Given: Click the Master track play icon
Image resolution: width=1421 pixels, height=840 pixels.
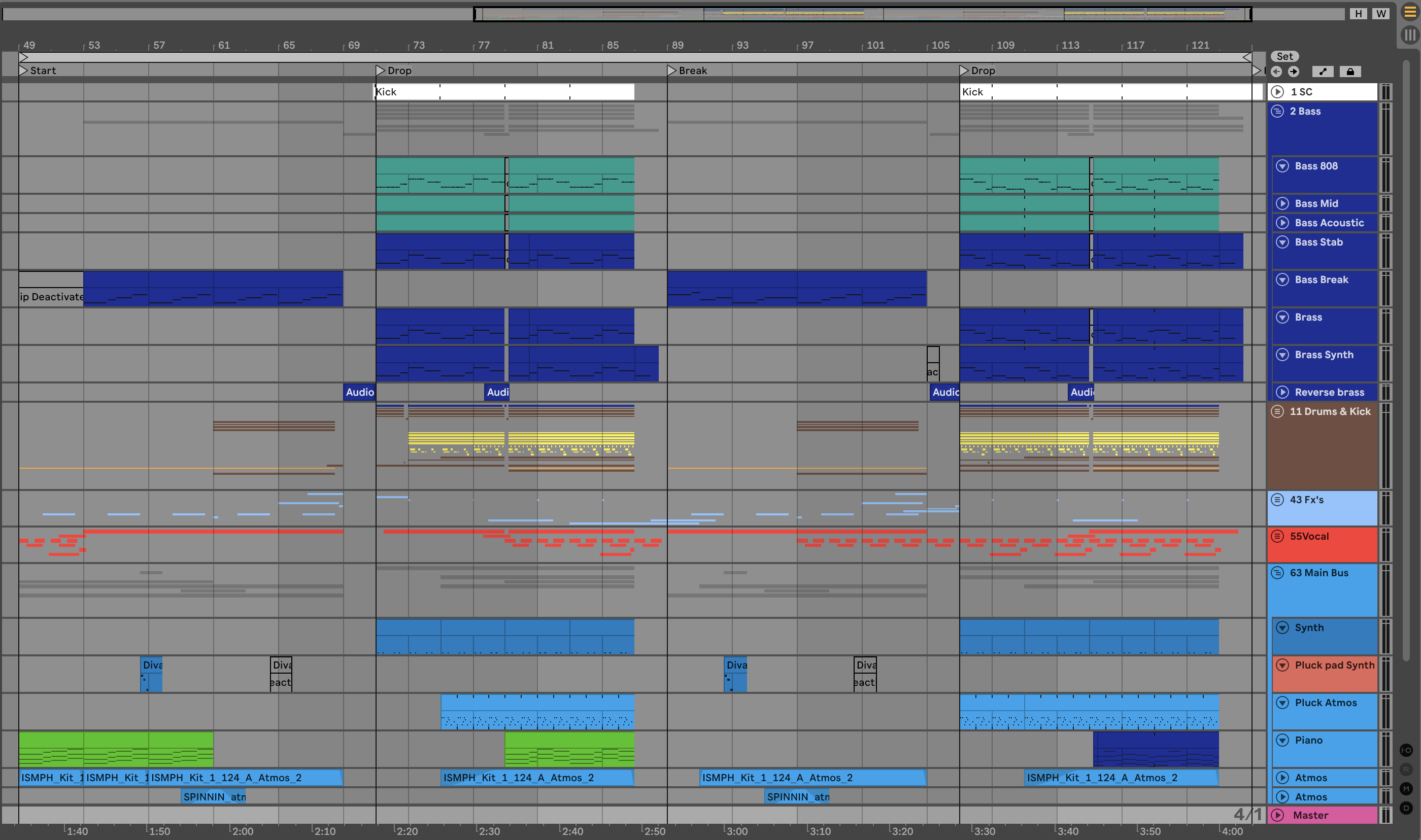Looking at the screenshot, I should click(1277, 815).
